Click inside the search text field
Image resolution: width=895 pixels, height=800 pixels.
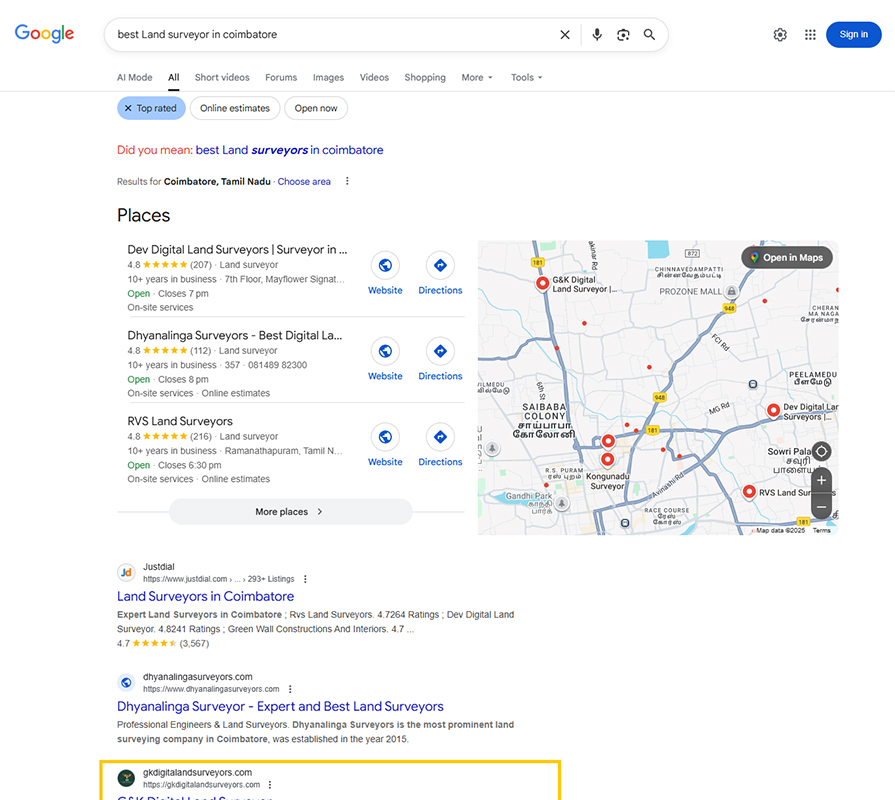pyautogui.click(x=330, y=35)
